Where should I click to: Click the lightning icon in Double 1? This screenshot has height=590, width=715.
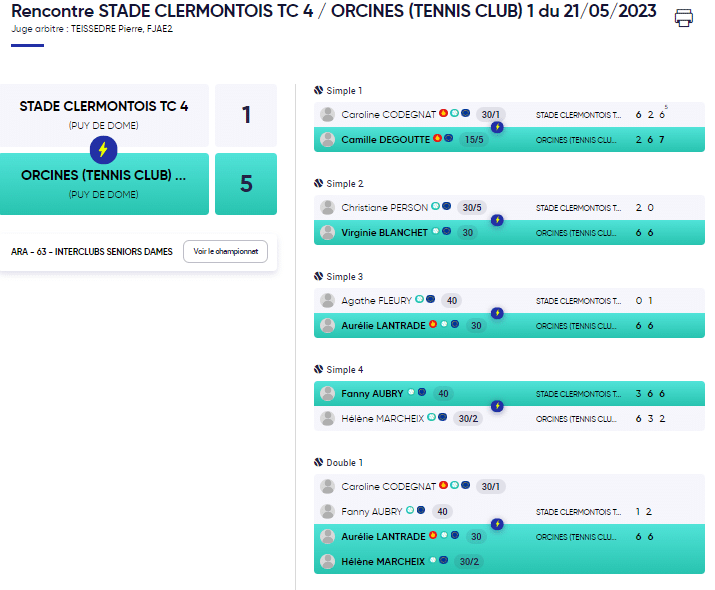pos(497,524)
